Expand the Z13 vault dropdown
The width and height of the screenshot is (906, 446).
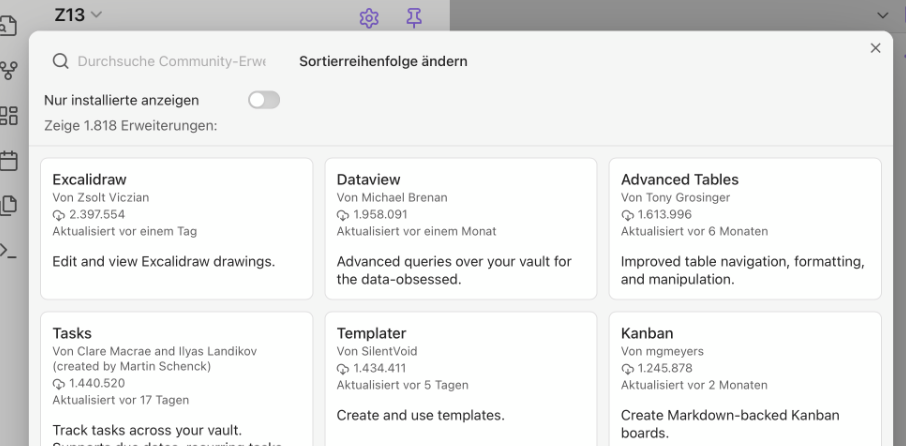pyautogui.click(x=77, y=15)
